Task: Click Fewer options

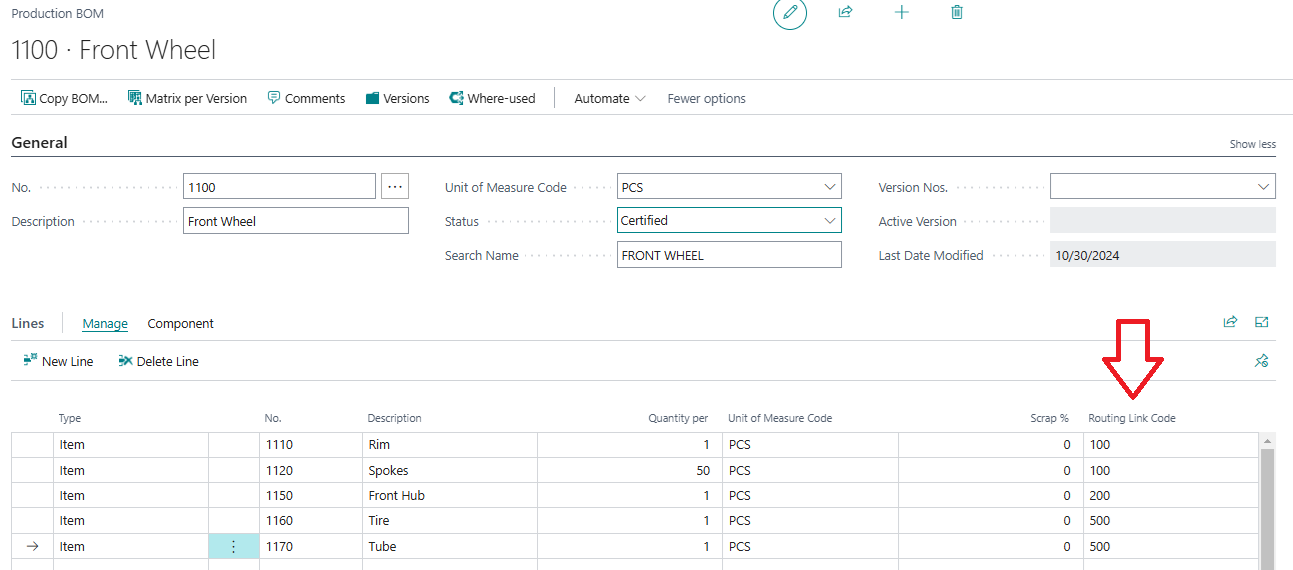Action: click(706, 98)
